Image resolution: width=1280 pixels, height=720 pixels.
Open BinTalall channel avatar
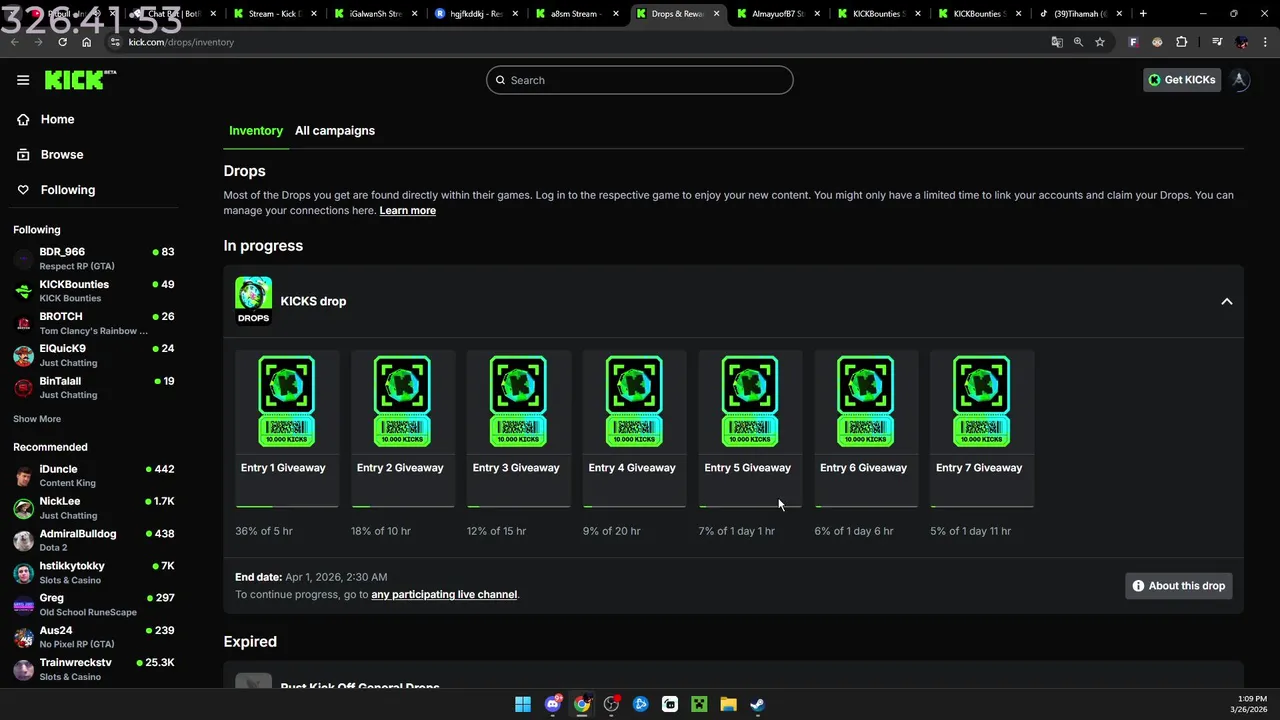coord(23,388)
